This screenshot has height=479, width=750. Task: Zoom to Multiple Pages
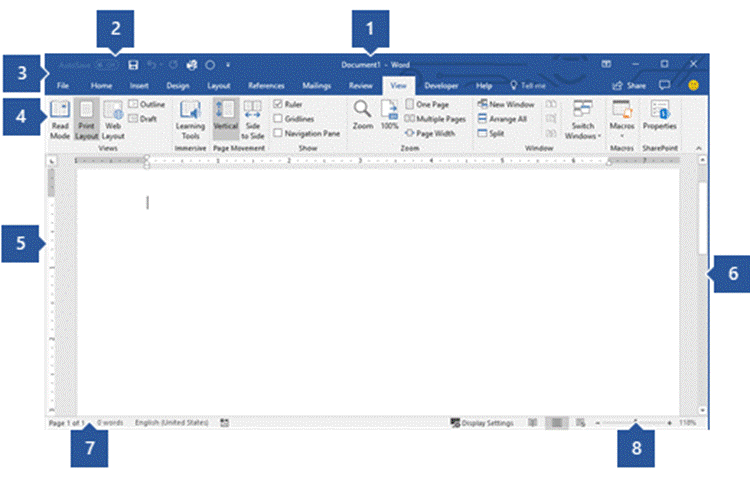[x=435, y=119]
